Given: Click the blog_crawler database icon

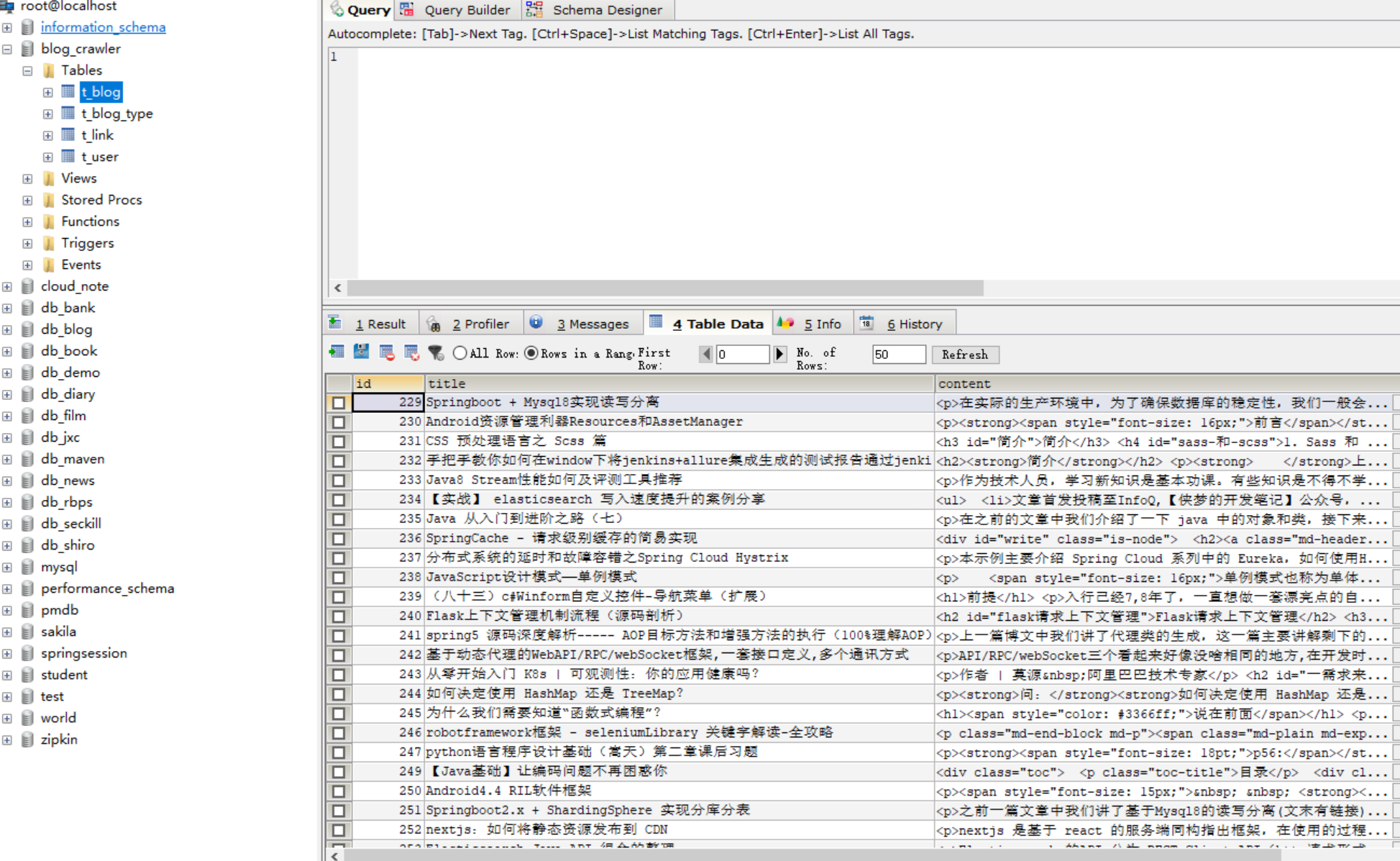Looking at the screenshot, I should [x=27, y=48].
